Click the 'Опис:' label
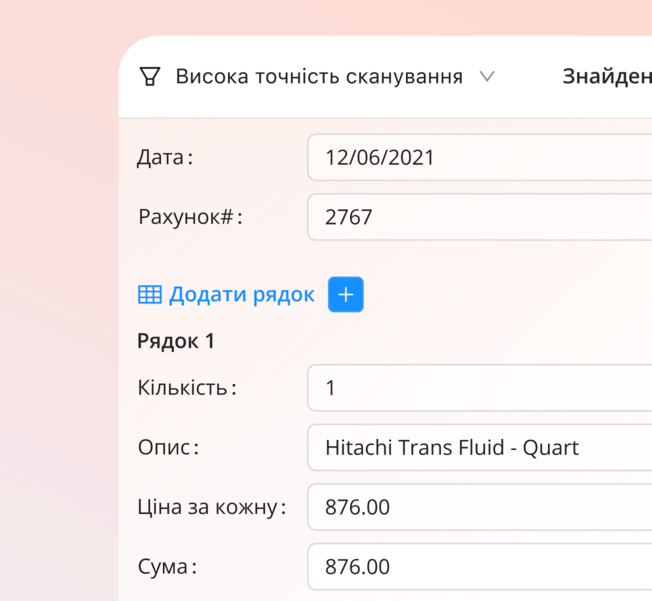Viewport: 652px width, 601px height. (x=168, y=447)
